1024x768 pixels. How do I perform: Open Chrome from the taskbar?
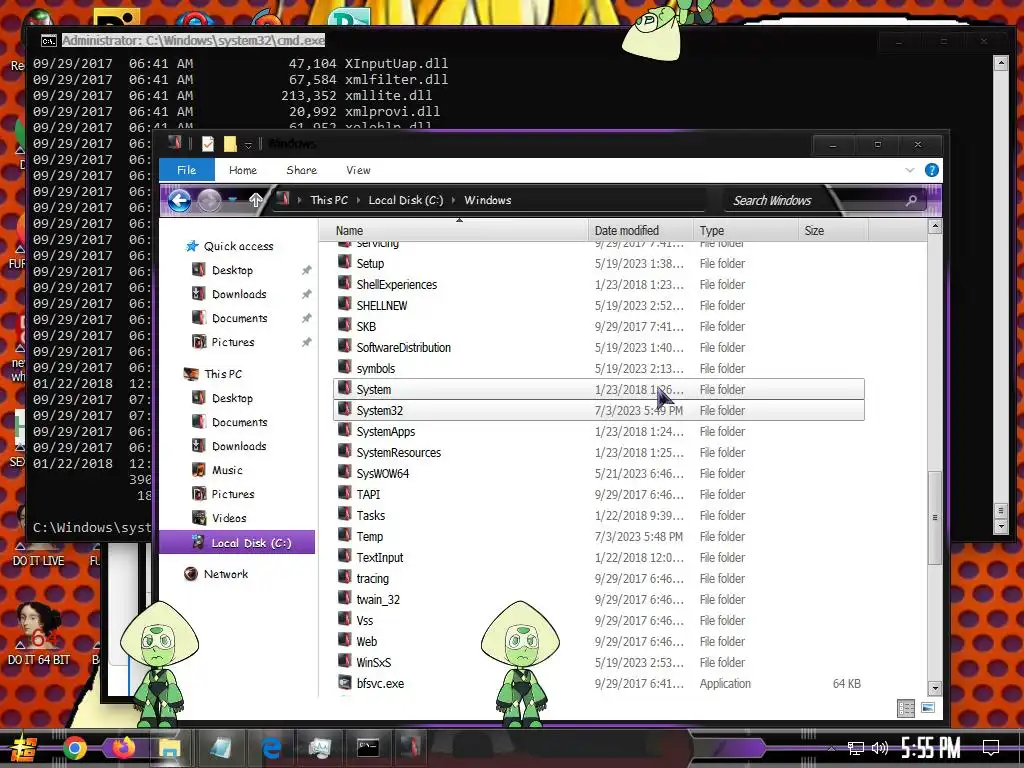point(75,748)
